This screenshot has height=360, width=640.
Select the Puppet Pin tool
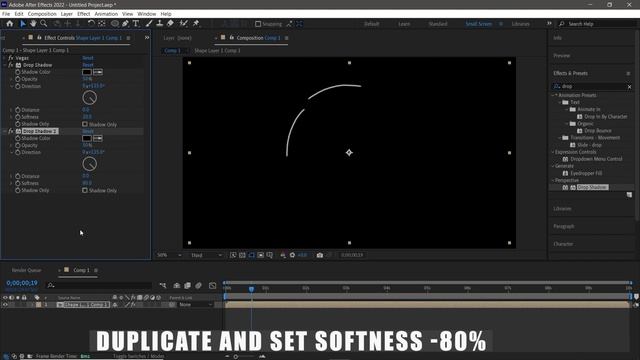point(196,24)
